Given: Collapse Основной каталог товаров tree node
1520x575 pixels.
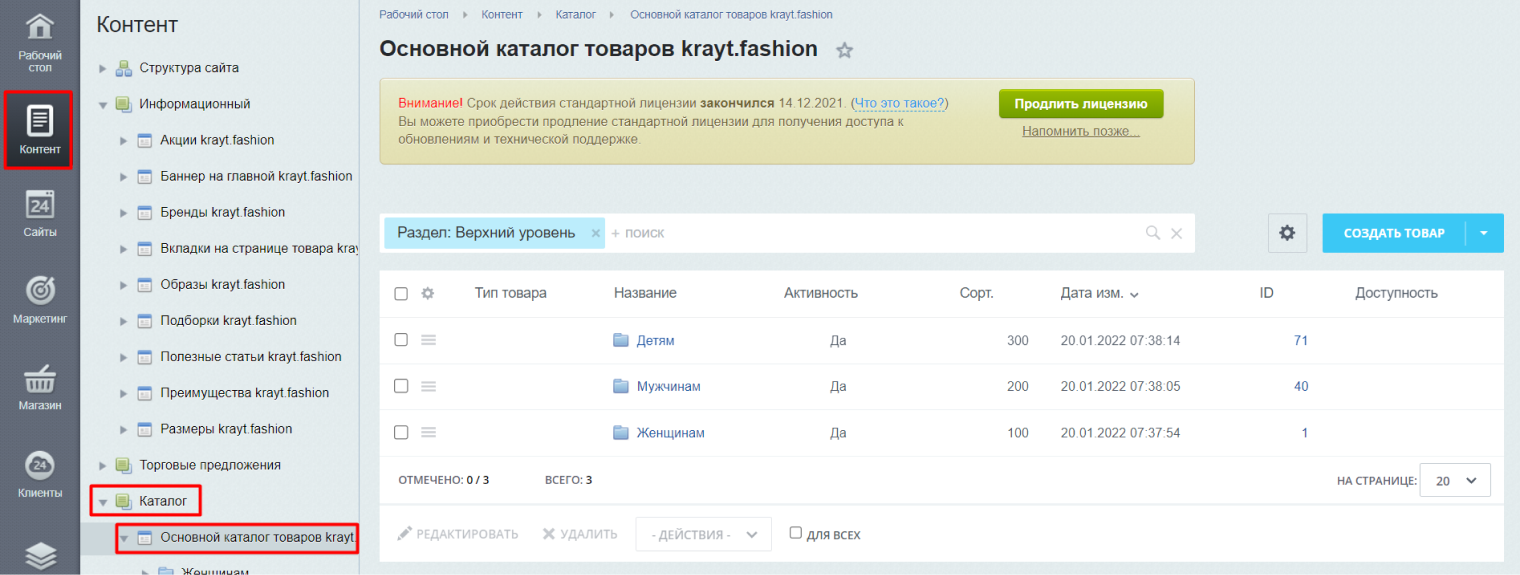Looking at the screenshot, I should [123, 538].
